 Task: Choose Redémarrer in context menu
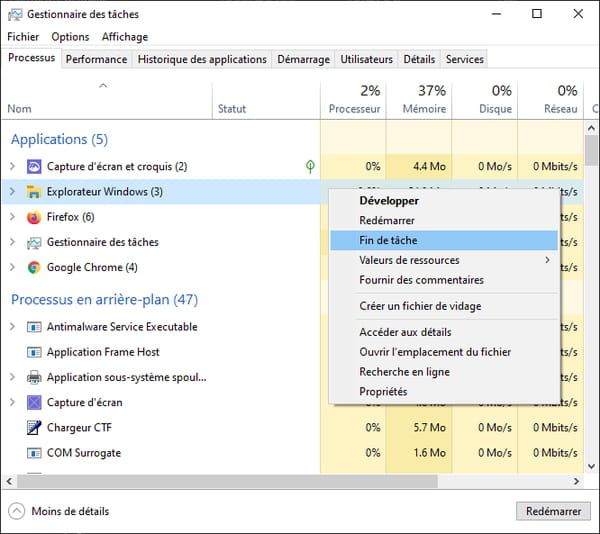pos(444,221)
